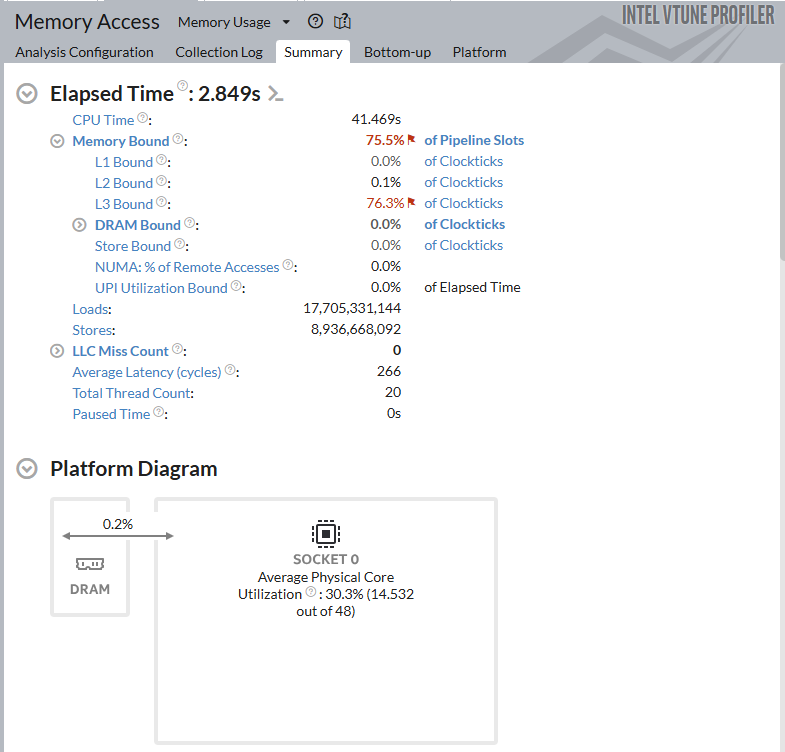
Task: Switch to the Analysis Configuration tab
Action: point(84,52)
